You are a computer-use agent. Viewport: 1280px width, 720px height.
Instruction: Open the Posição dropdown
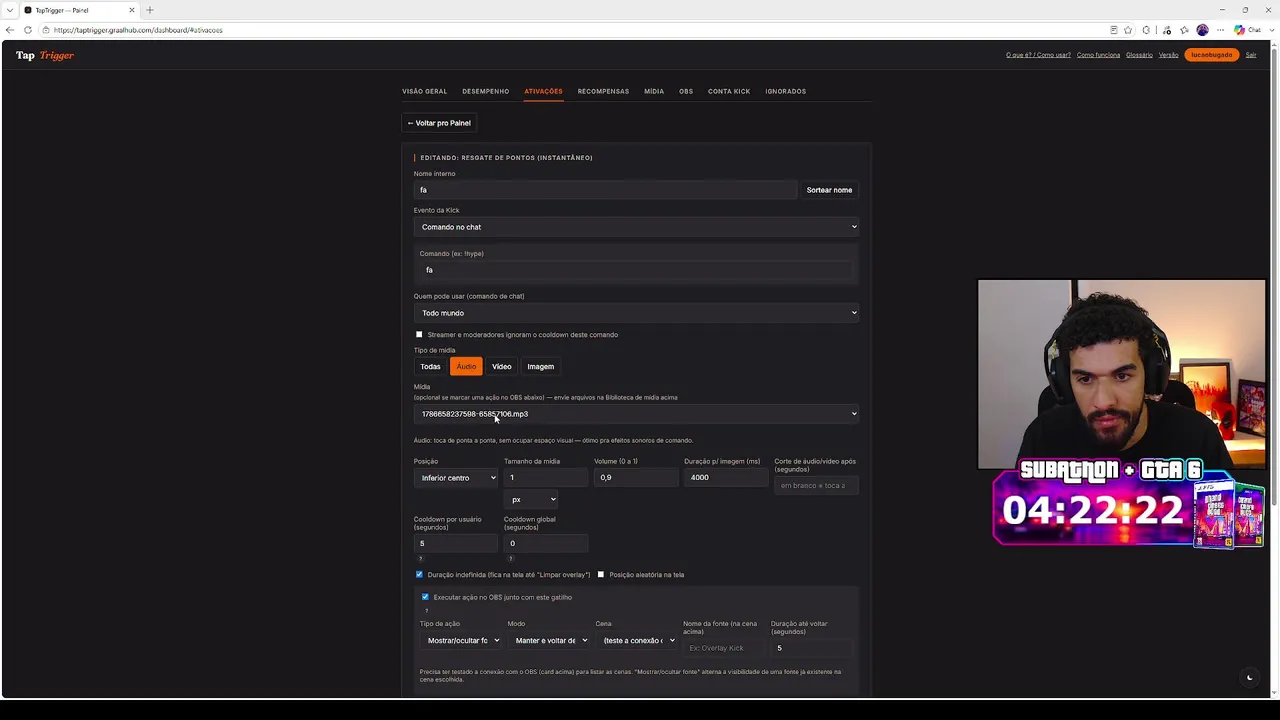click(457, 478)
